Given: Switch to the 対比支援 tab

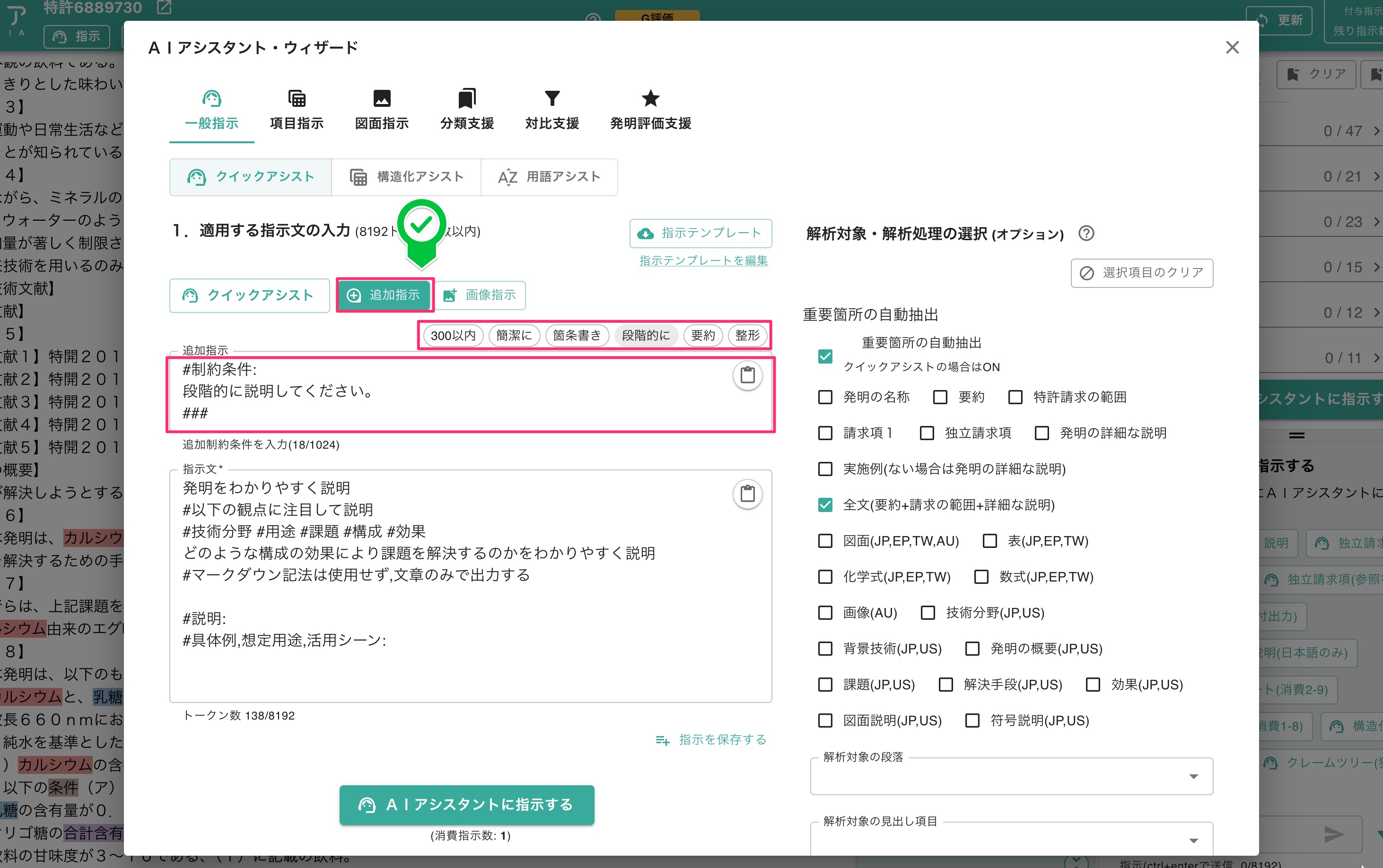Looking at the screenshot, I should pyautogui.click(x=551, y=110).
